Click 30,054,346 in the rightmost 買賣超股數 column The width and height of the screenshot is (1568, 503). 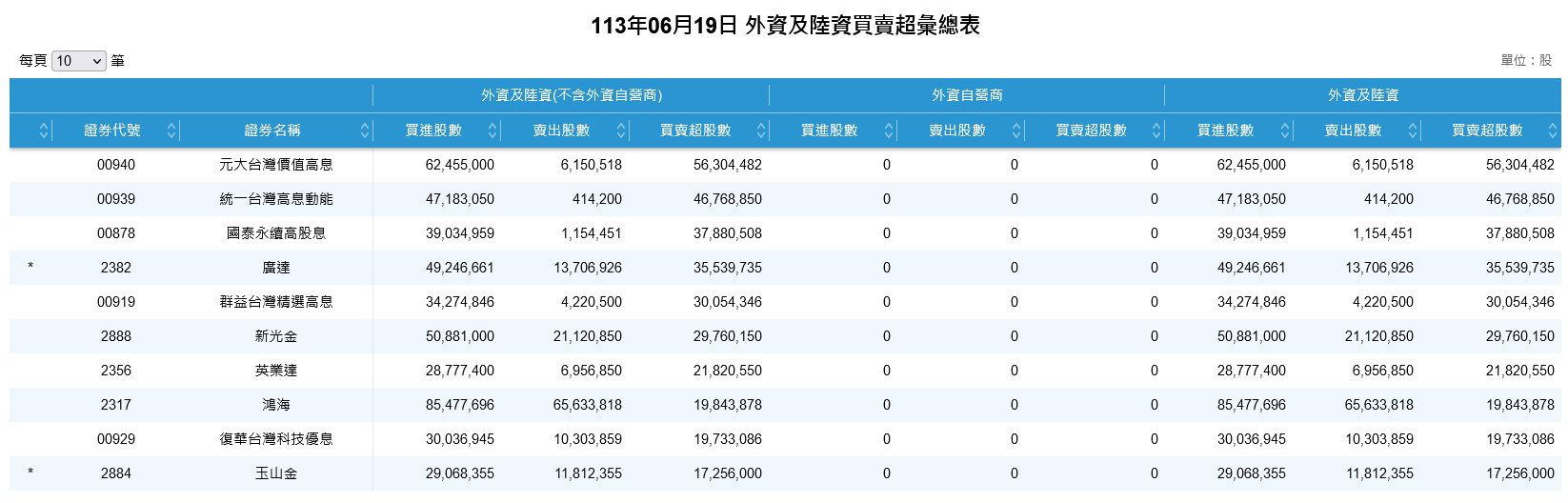point(1520,302)
